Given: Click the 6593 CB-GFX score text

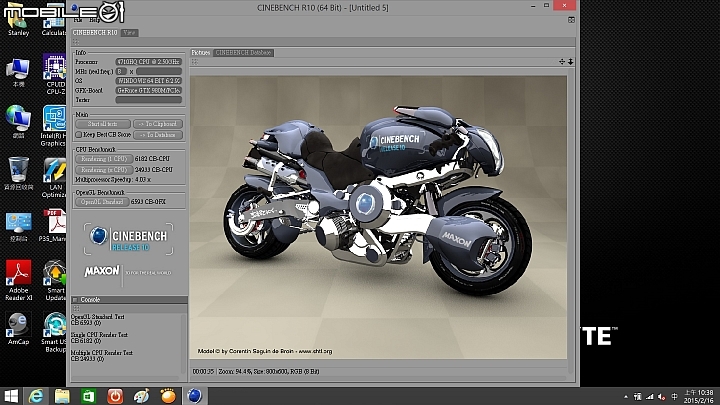Looking at the screenshot, I should click(x=148, y=202).
